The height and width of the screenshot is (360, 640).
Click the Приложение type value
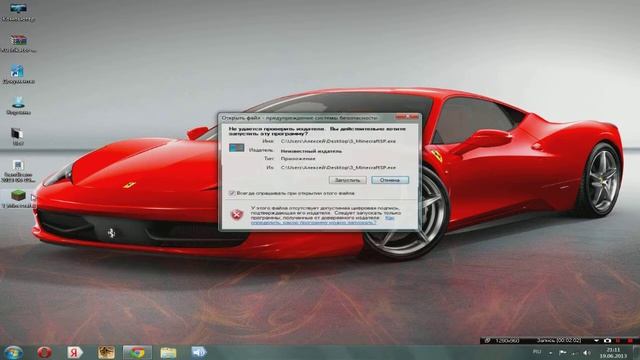(x=298, y=158)
